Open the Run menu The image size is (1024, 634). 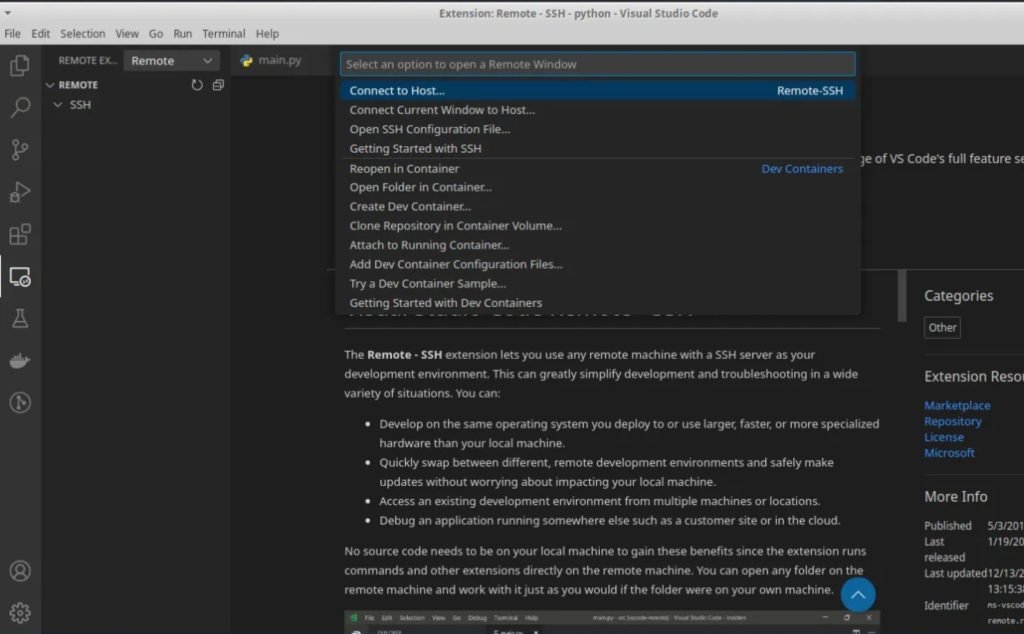point(182,33)
